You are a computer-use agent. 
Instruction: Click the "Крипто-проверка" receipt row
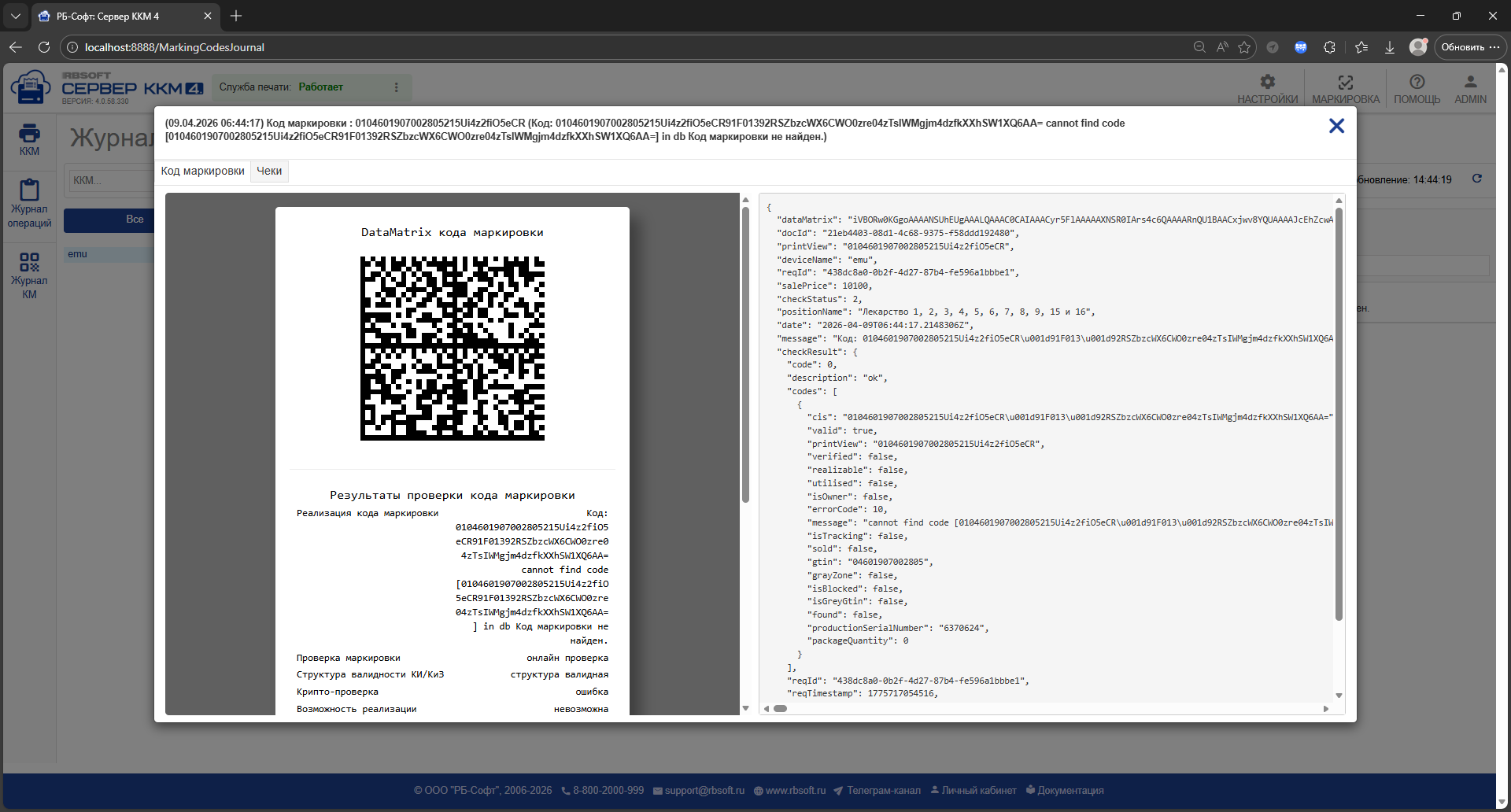(x=453, y=692)
